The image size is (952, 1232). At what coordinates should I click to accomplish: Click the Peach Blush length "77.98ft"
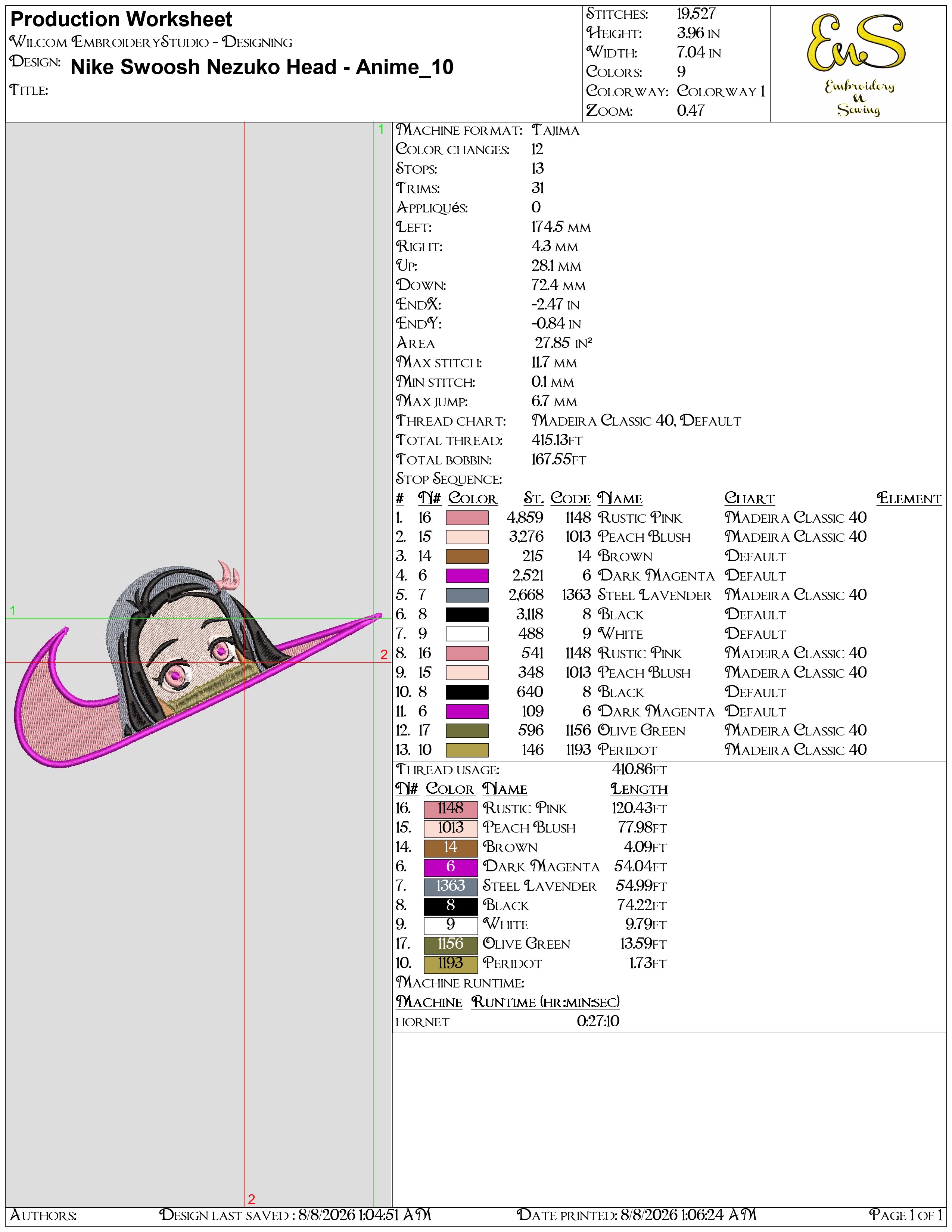point(643,828)
